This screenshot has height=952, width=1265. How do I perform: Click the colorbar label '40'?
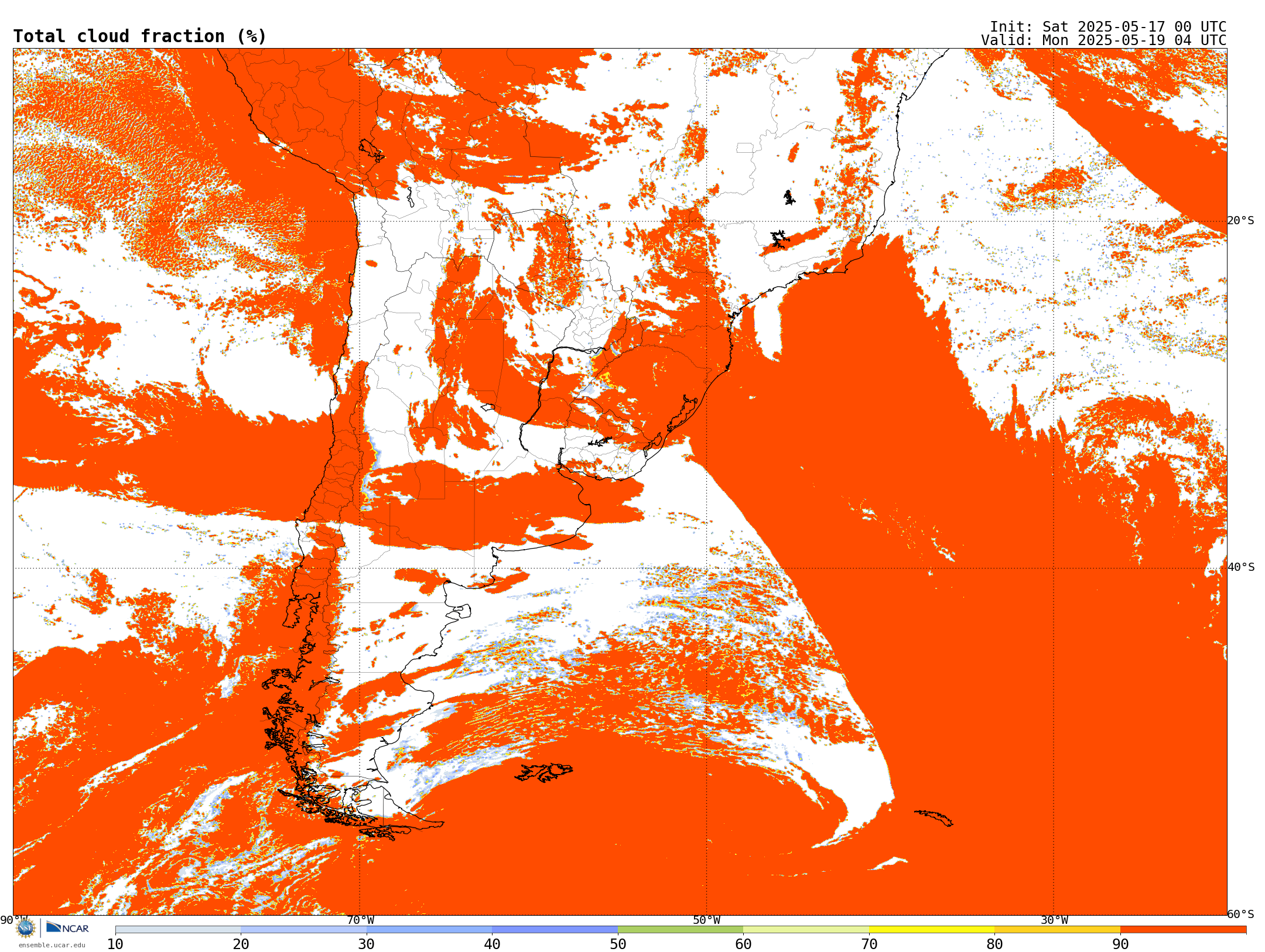(x=492, y=944)
